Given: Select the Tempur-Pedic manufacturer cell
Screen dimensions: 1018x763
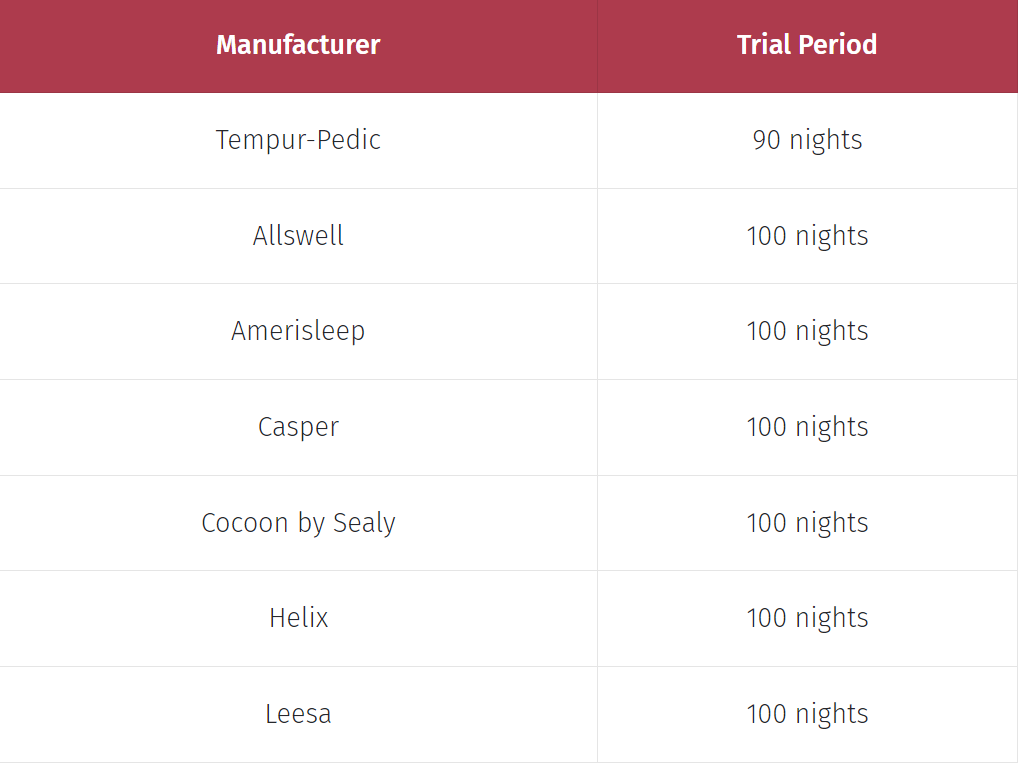Looking at the screenshot, I should pos(298,140).
